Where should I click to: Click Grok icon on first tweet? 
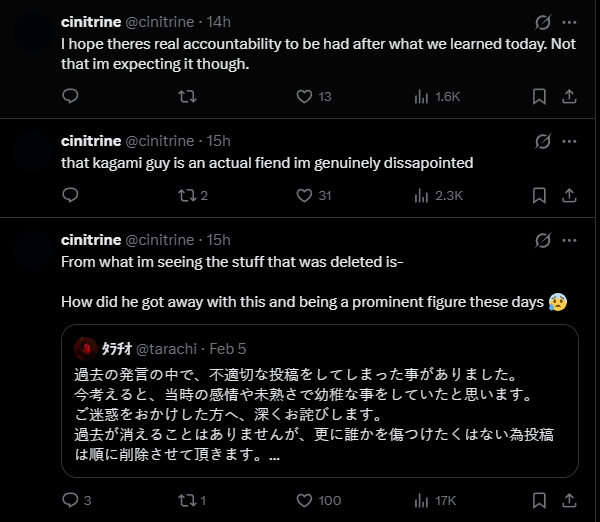pos(543,22)
